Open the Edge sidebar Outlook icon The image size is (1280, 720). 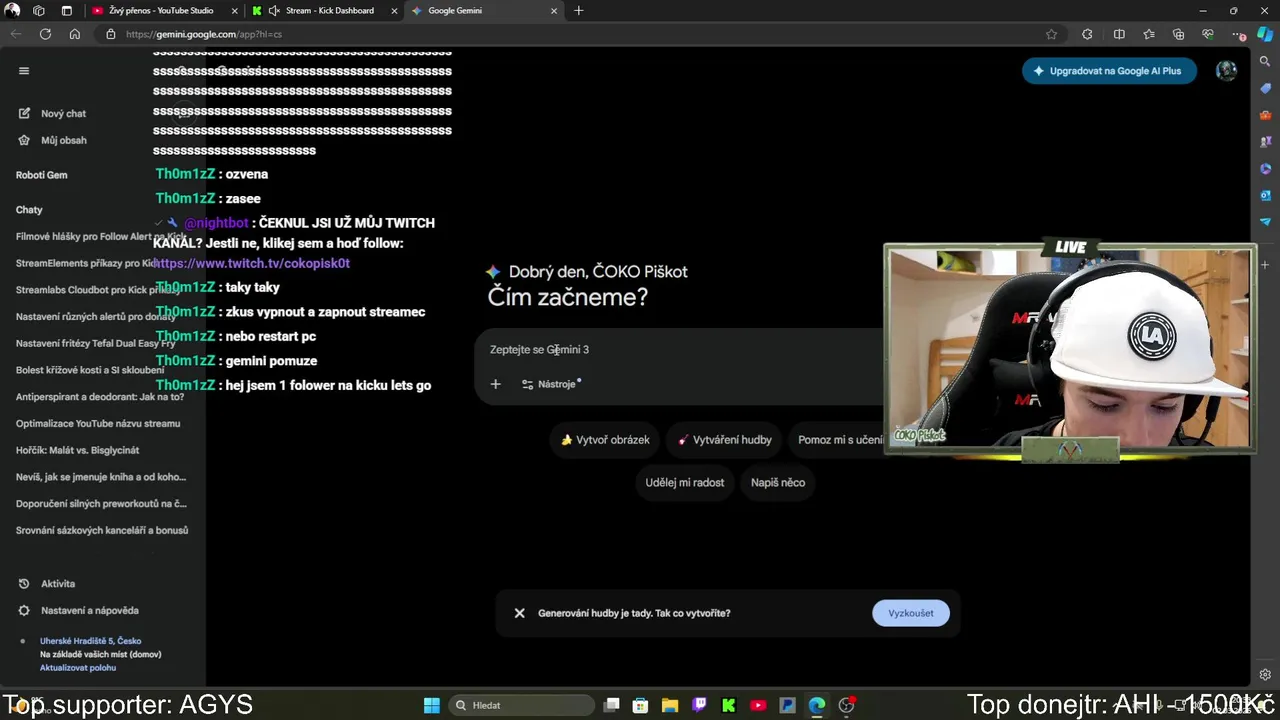tap(1265, 195)
